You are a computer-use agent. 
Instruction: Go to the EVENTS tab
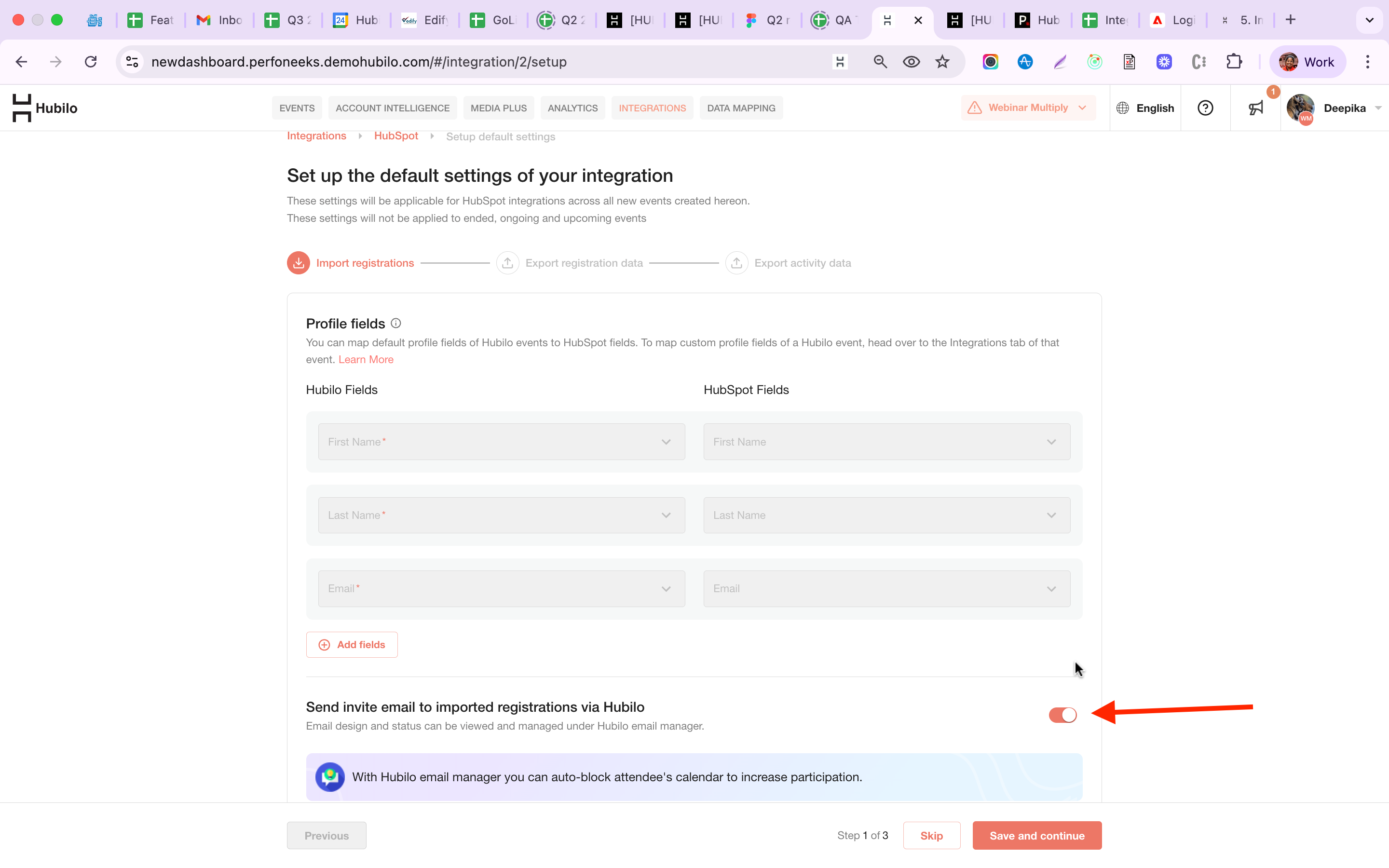(x=297, y=108)
